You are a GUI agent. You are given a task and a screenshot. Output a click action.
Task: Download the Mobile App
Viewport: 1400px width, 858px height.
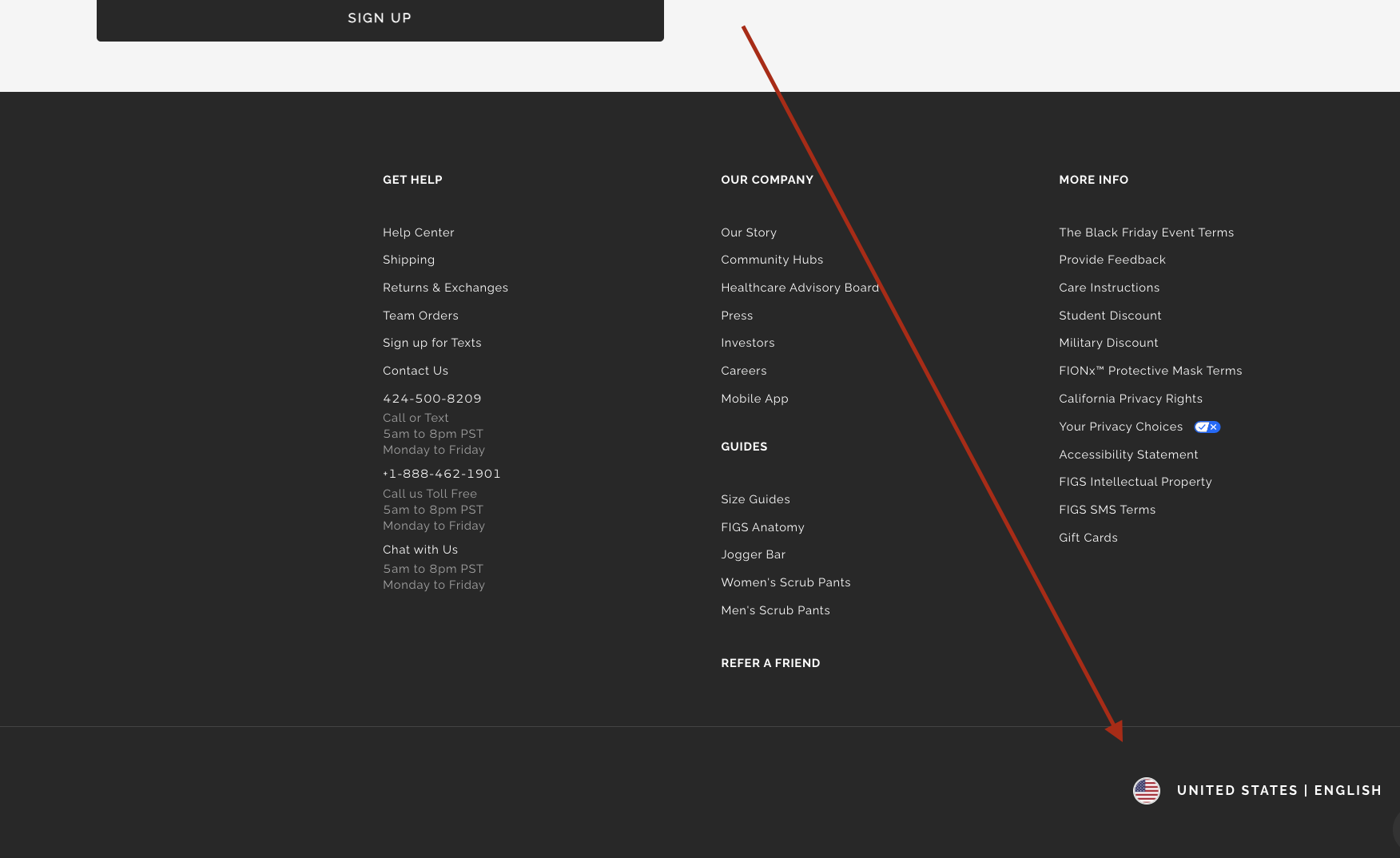tap(754, 399)
